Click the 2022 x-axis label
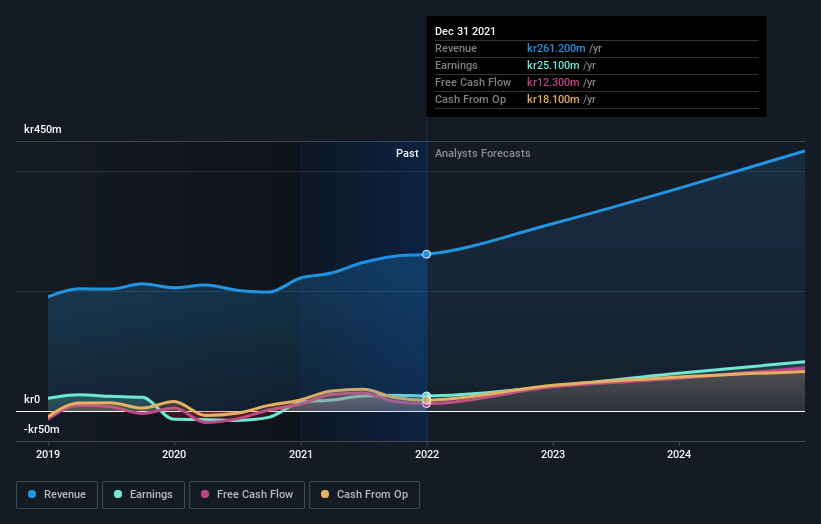Image resolution: width=821 pixels, height=524 pixels. (x=427, y=454)
